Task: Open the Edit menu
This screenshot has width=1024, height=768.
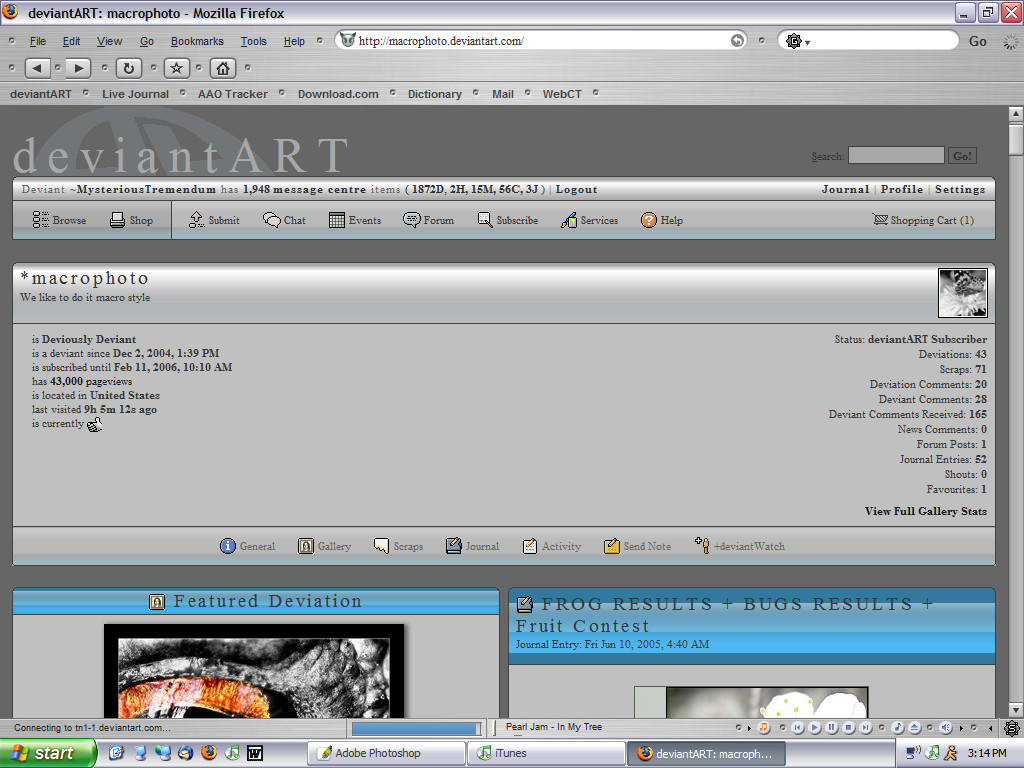Action: (x=71, y=41)
